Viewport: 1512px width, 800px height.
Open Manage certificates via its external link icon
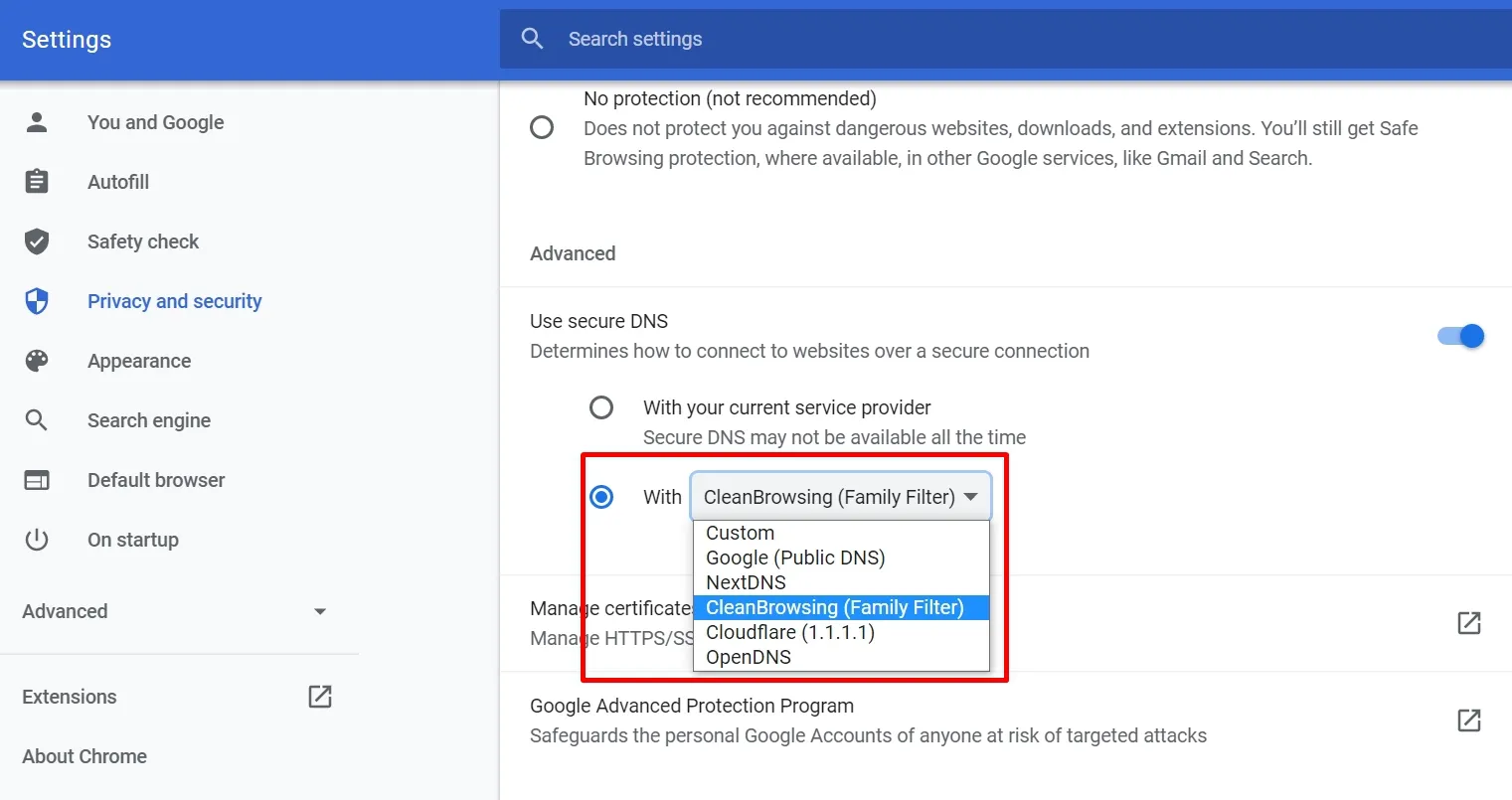pyautogui.click(x=1469, y=623)
